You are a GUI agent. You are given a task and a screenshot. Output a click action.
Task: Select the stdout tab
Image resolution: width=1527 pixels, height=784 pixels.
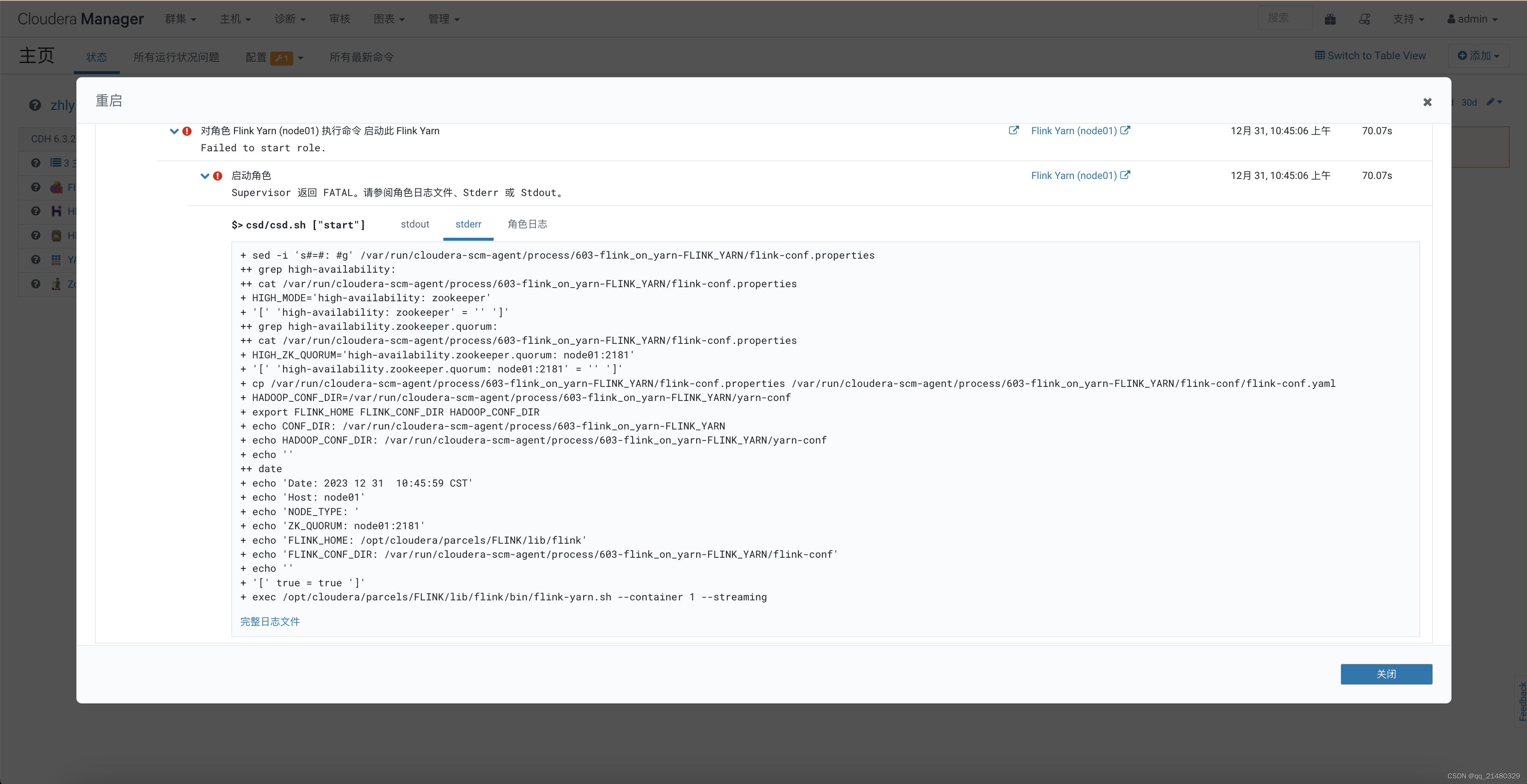pyautogui.click(x=414, y=224)
